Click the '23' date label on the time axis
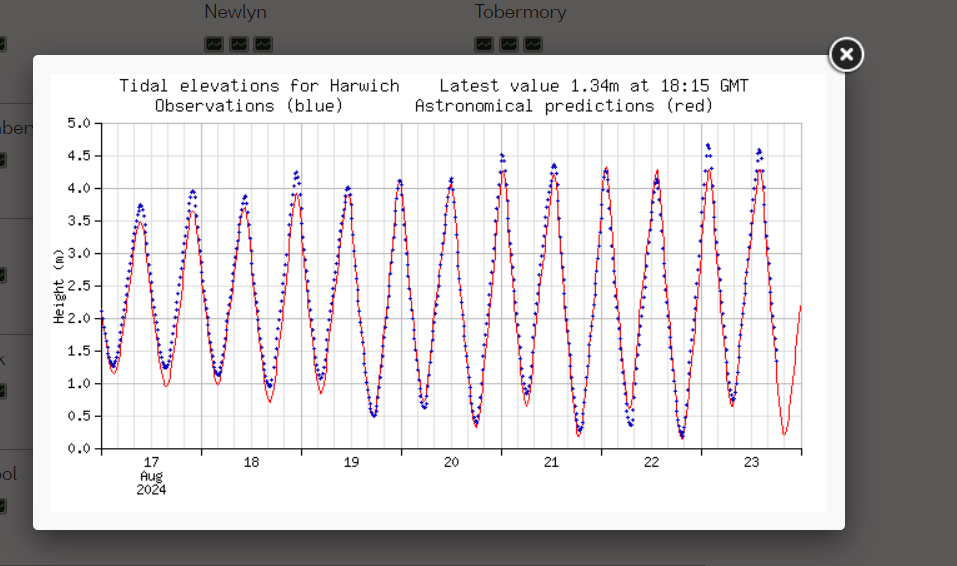957x566 pixels. (x=751, y=462)
